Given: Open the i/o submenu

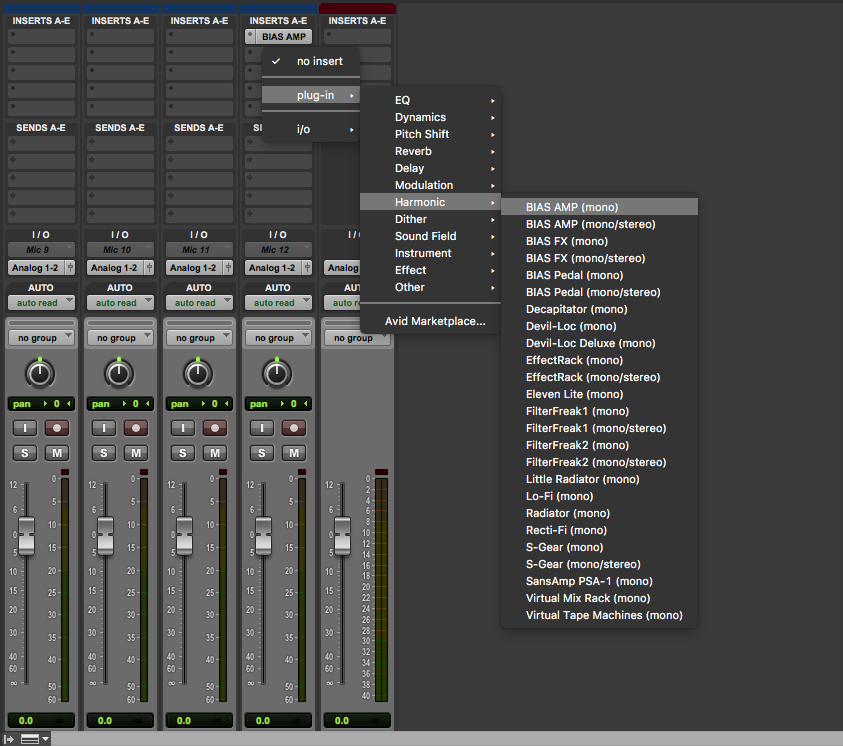Looking at the screenshot, I should [x=311, y=129].
